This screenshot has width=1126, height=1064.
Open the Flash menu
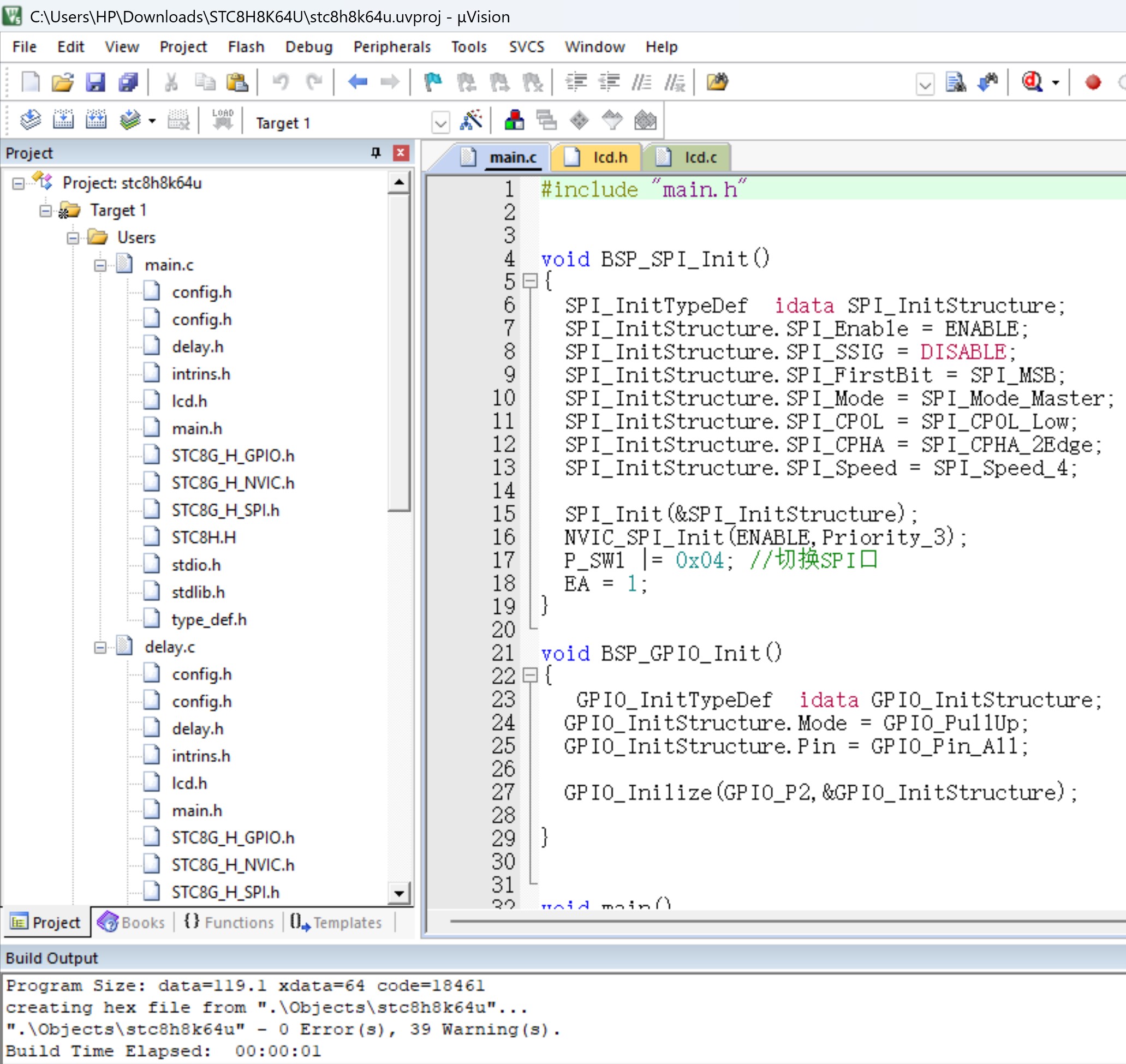pyautogui.click(x=246, y=47)
